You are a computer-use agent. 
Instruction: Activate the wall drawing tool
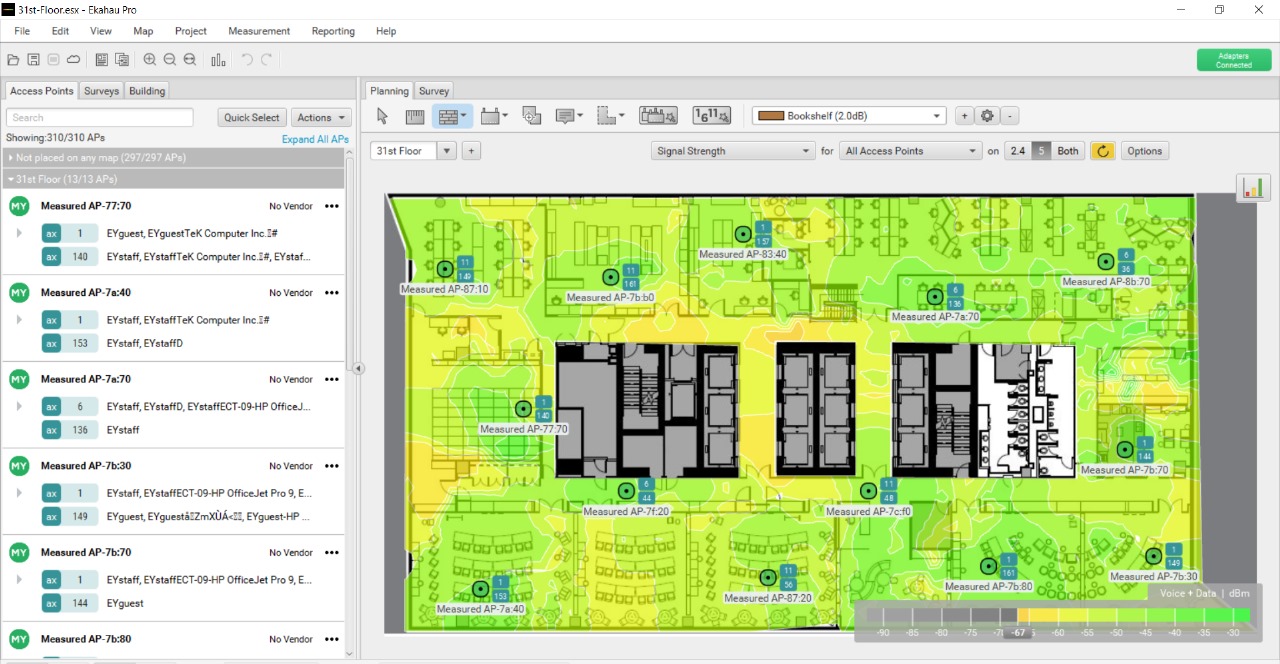click(x=452, y=116)
